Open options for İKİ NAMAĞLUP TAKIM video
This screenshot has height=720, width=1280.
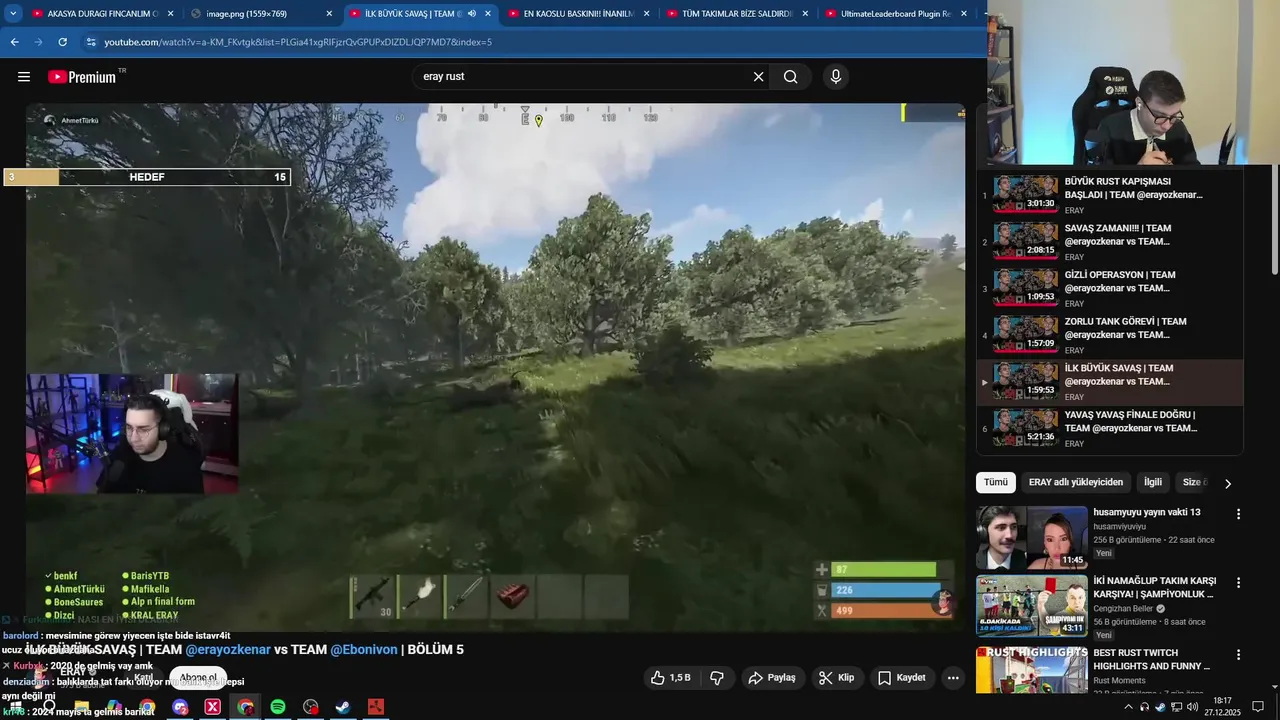point(1238,582)
